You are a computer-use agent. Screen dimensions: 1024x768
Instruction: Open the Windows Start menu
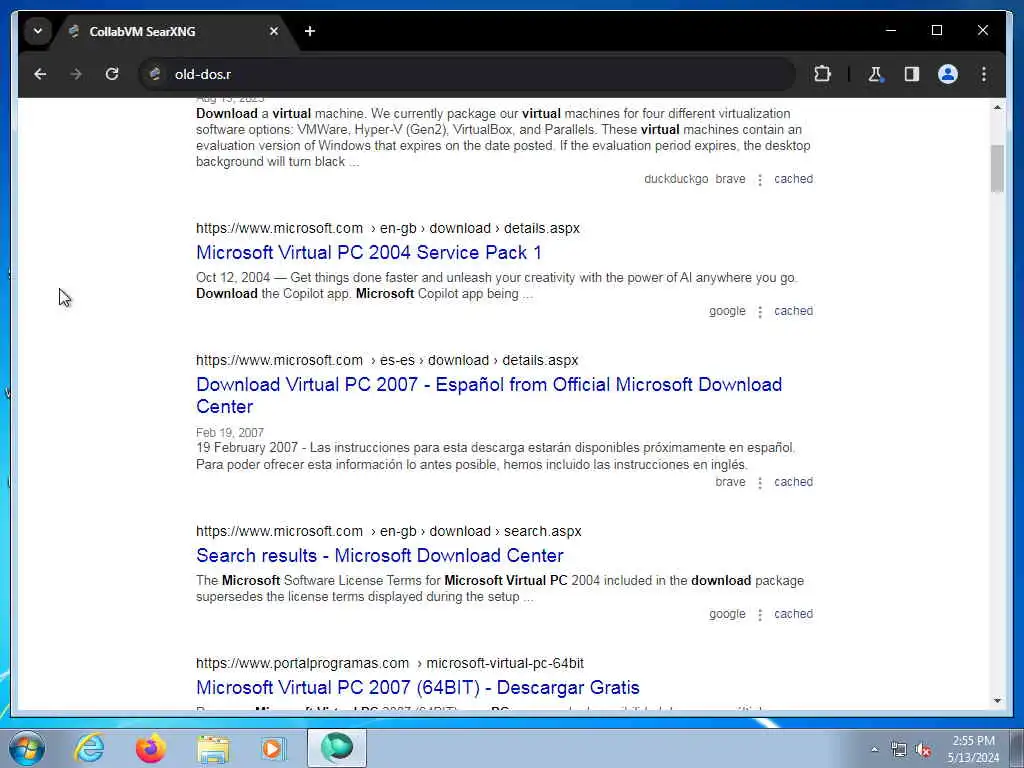(x=27, y=748)
